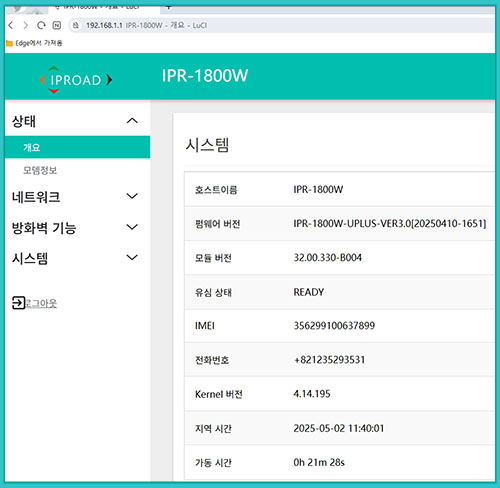500x488 pixels.
Task: Select the 개요 menu item
Action: [77, 147]
